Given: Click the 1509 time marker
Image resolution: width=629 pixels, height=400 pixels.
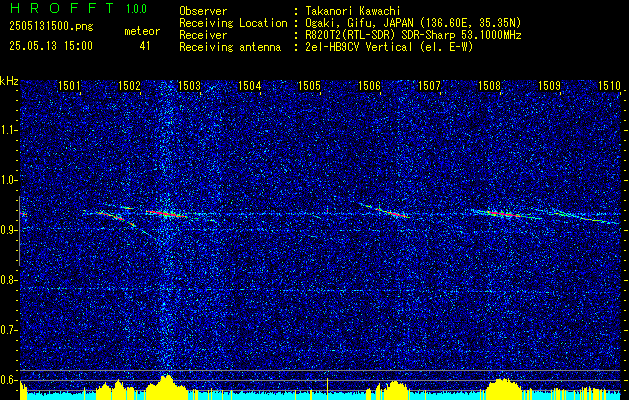Looking at the screenshot, I should tap(549, 85).
